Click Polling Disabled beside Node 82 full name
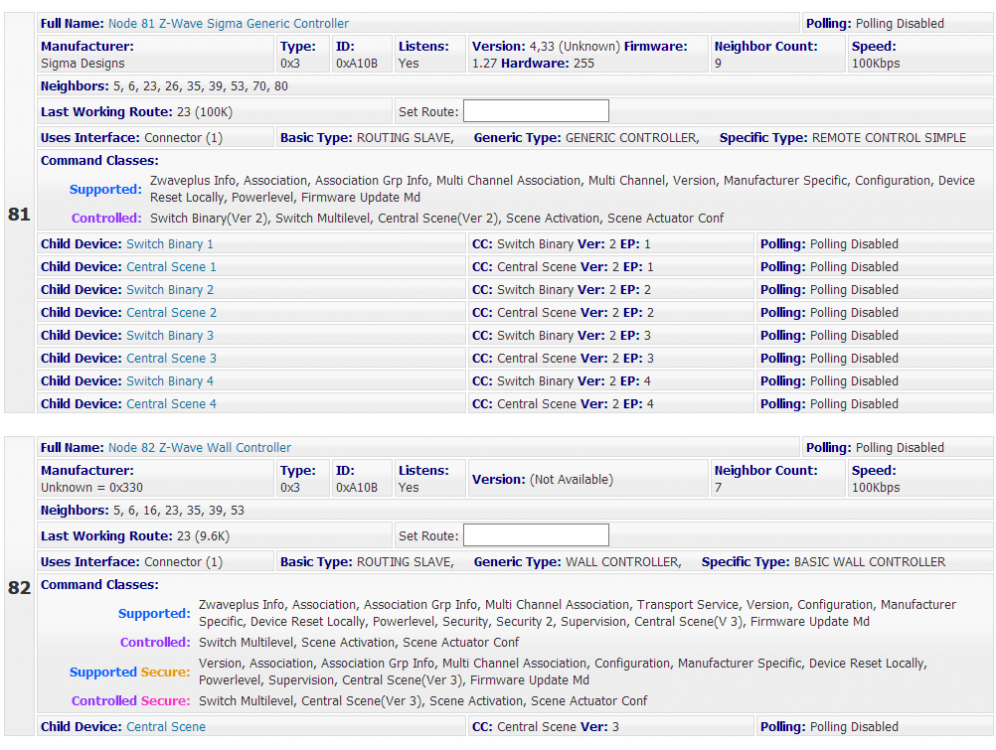This screenshot has width=996, height=750. (x=899, y=448)
